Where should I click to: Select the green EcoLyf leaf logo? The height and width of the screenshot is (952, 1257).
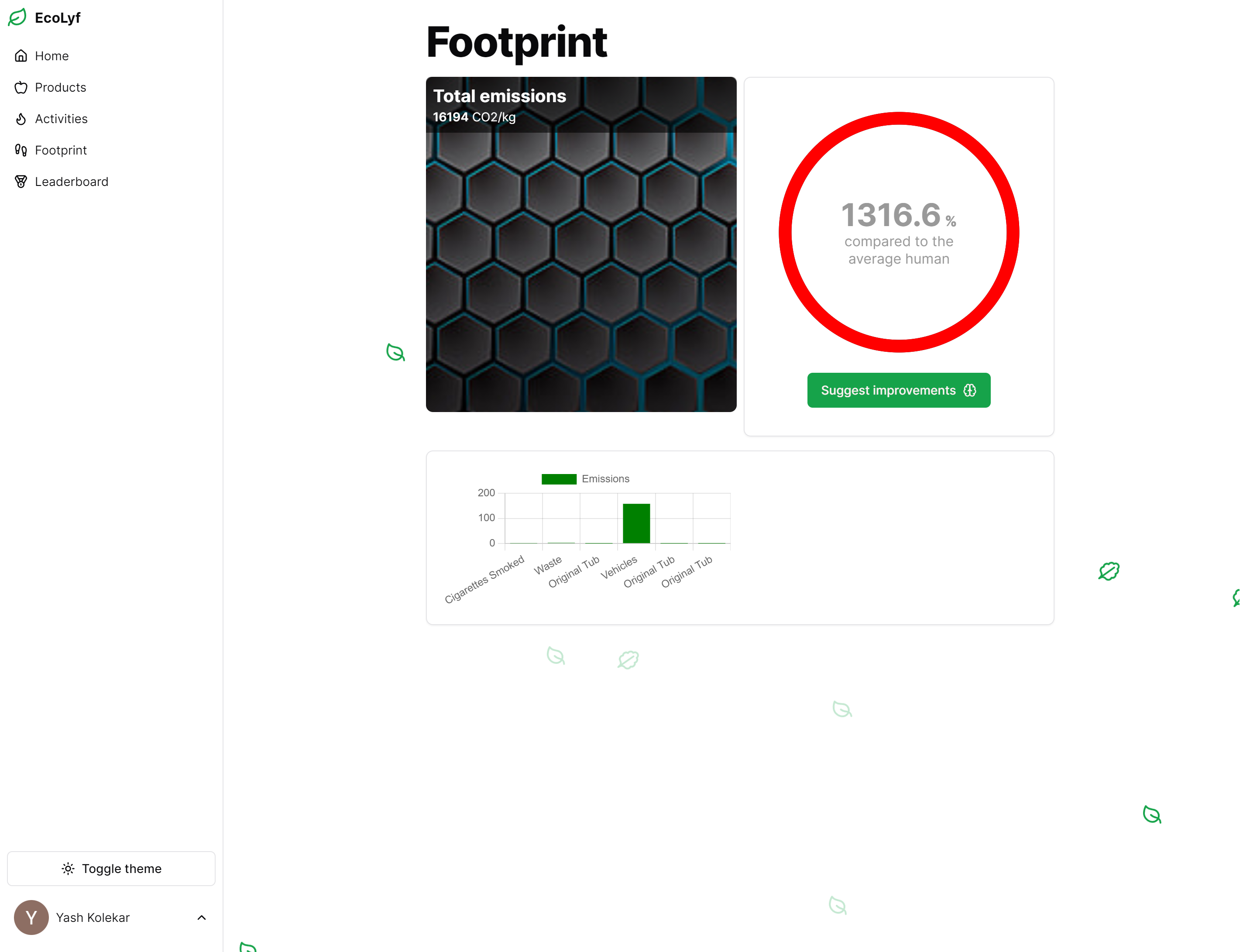17,17
